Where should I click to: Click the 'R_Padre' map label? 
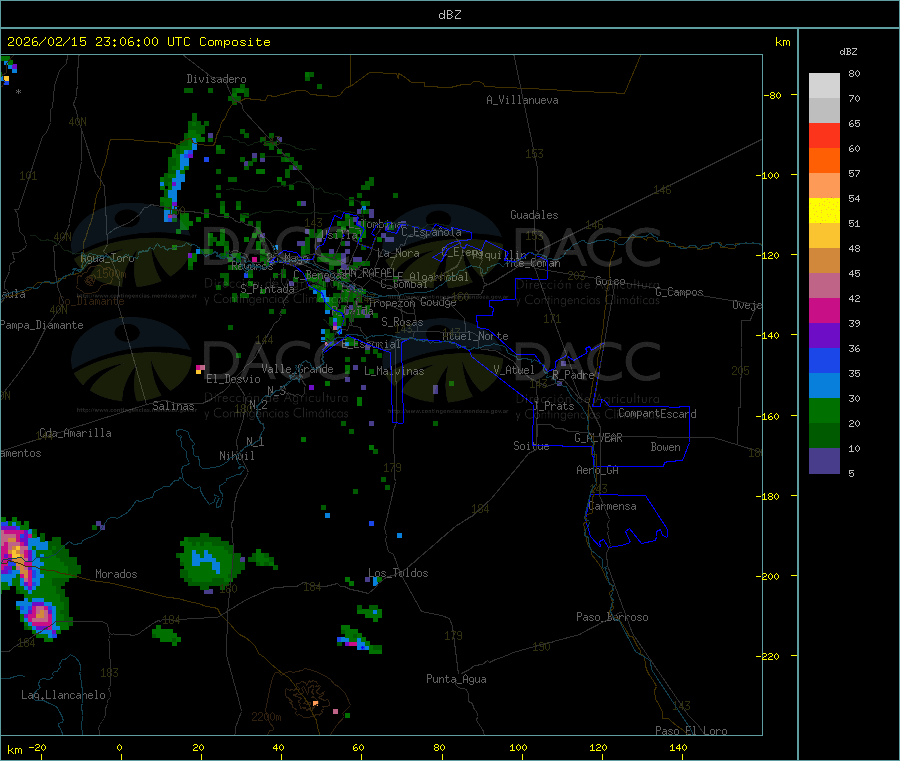click(x=573, y=375)
